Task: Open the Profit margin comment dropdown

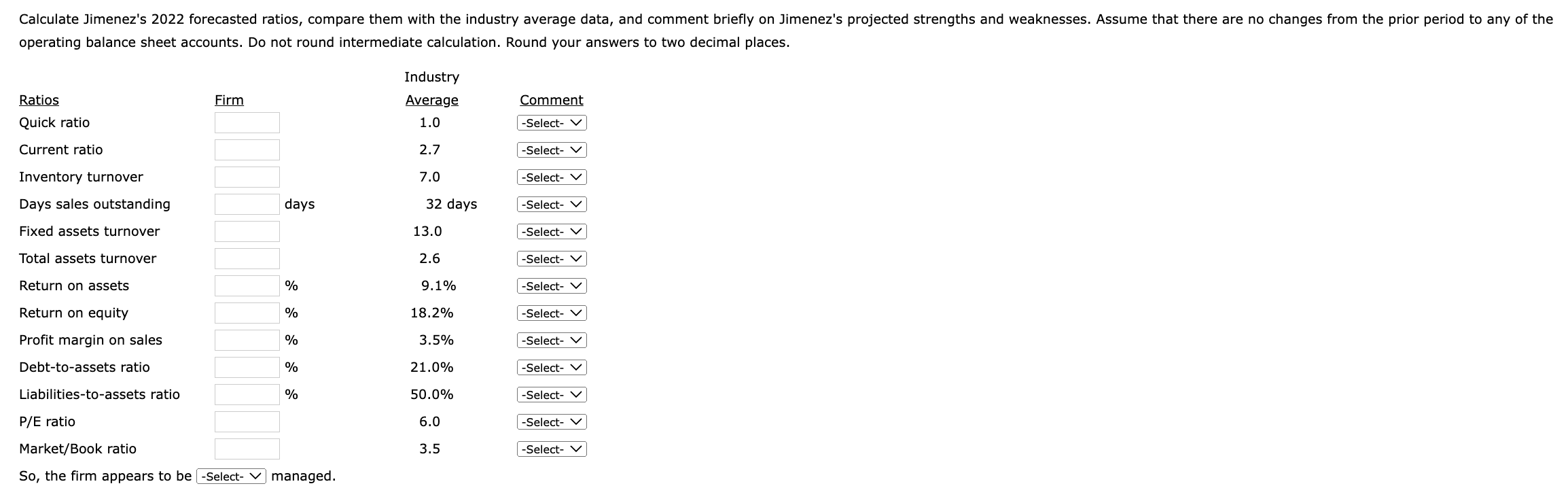Action: [x=550, y=340]
